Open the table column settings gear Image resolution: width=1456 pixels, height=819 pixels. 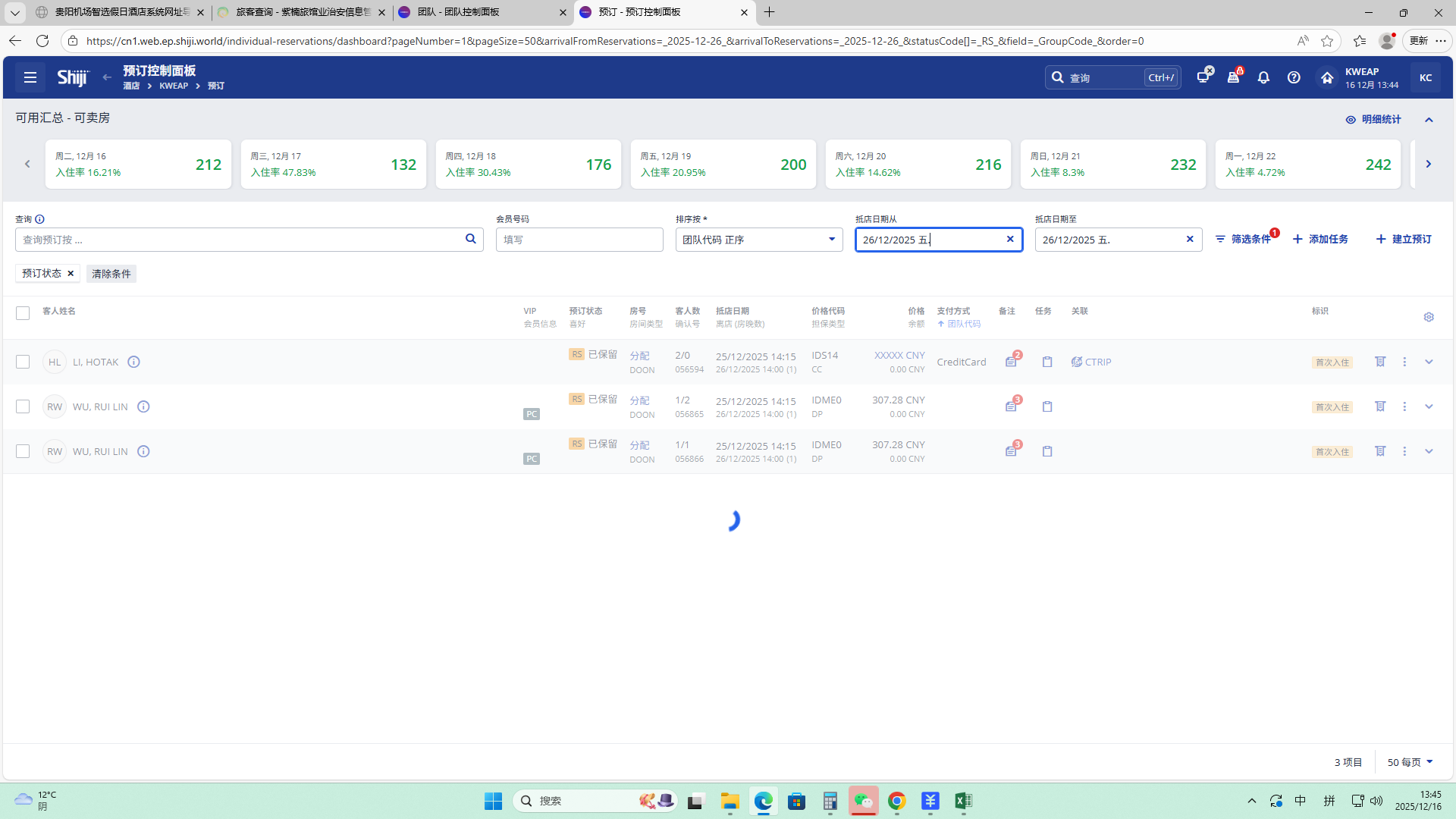[1429, 317]
